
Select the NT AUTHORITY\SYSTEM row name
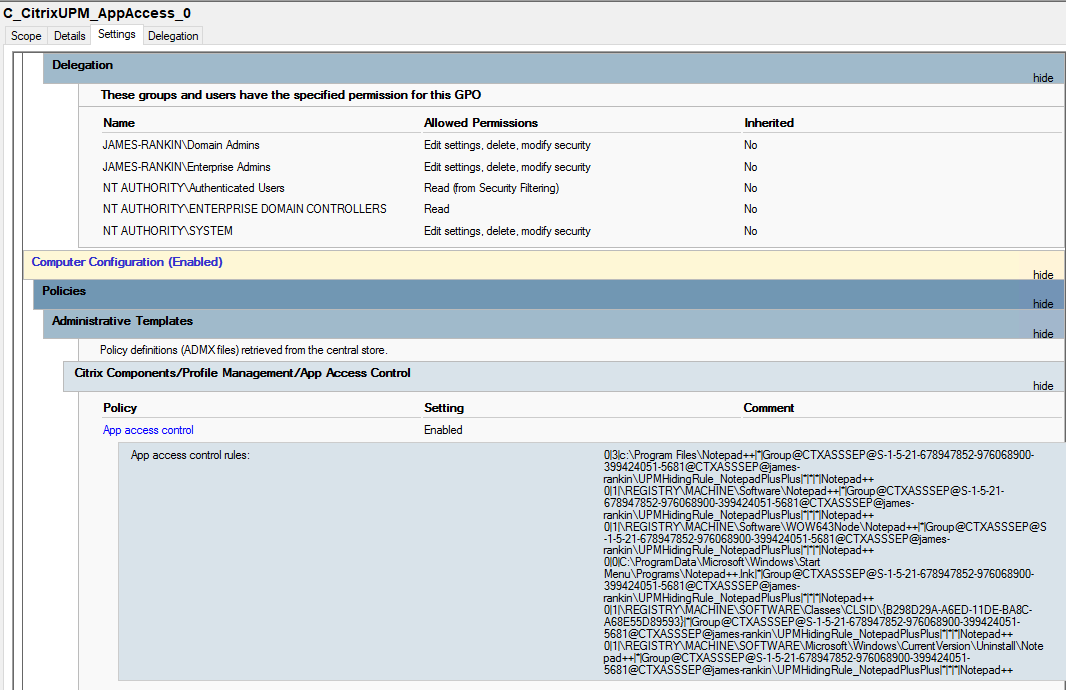click(167, 231)
